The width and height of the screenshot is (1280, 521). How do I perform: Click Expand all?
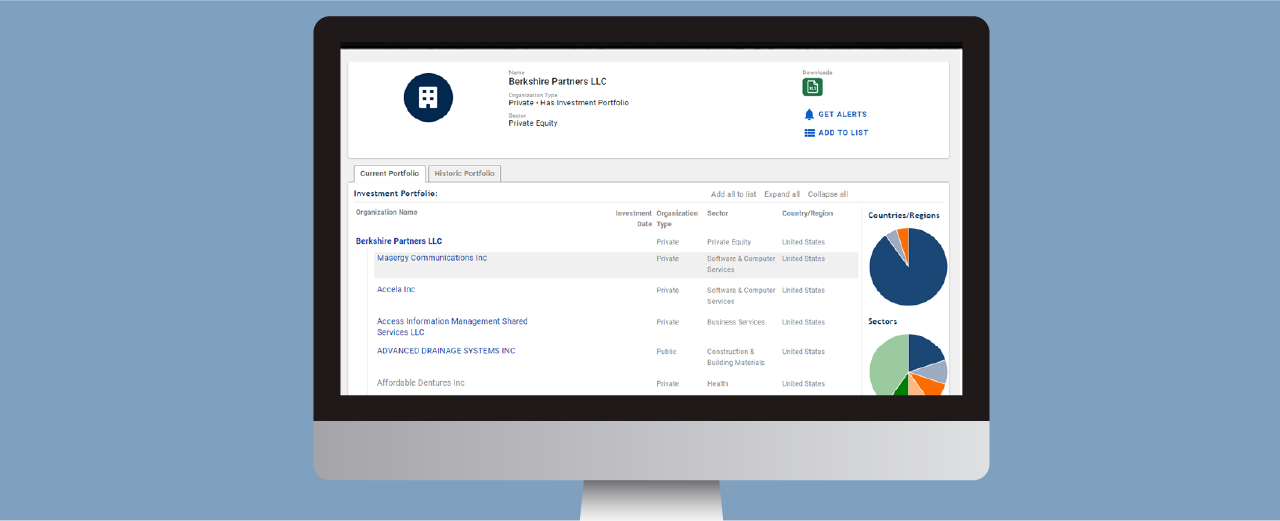(x=782, y=194)
